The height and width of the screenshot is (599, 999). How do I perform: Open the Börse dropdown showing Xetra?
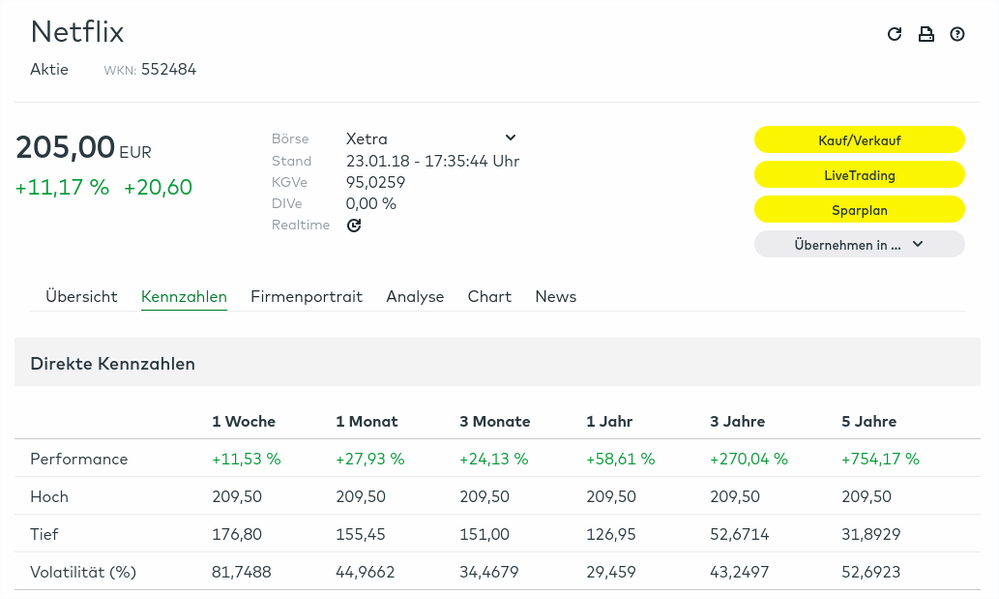point(430,138)
